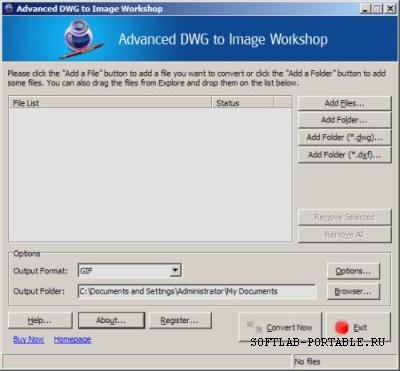Open the Help... button
Image resolution: width=400 pixels, height=371 pixels.
[40, 320]
